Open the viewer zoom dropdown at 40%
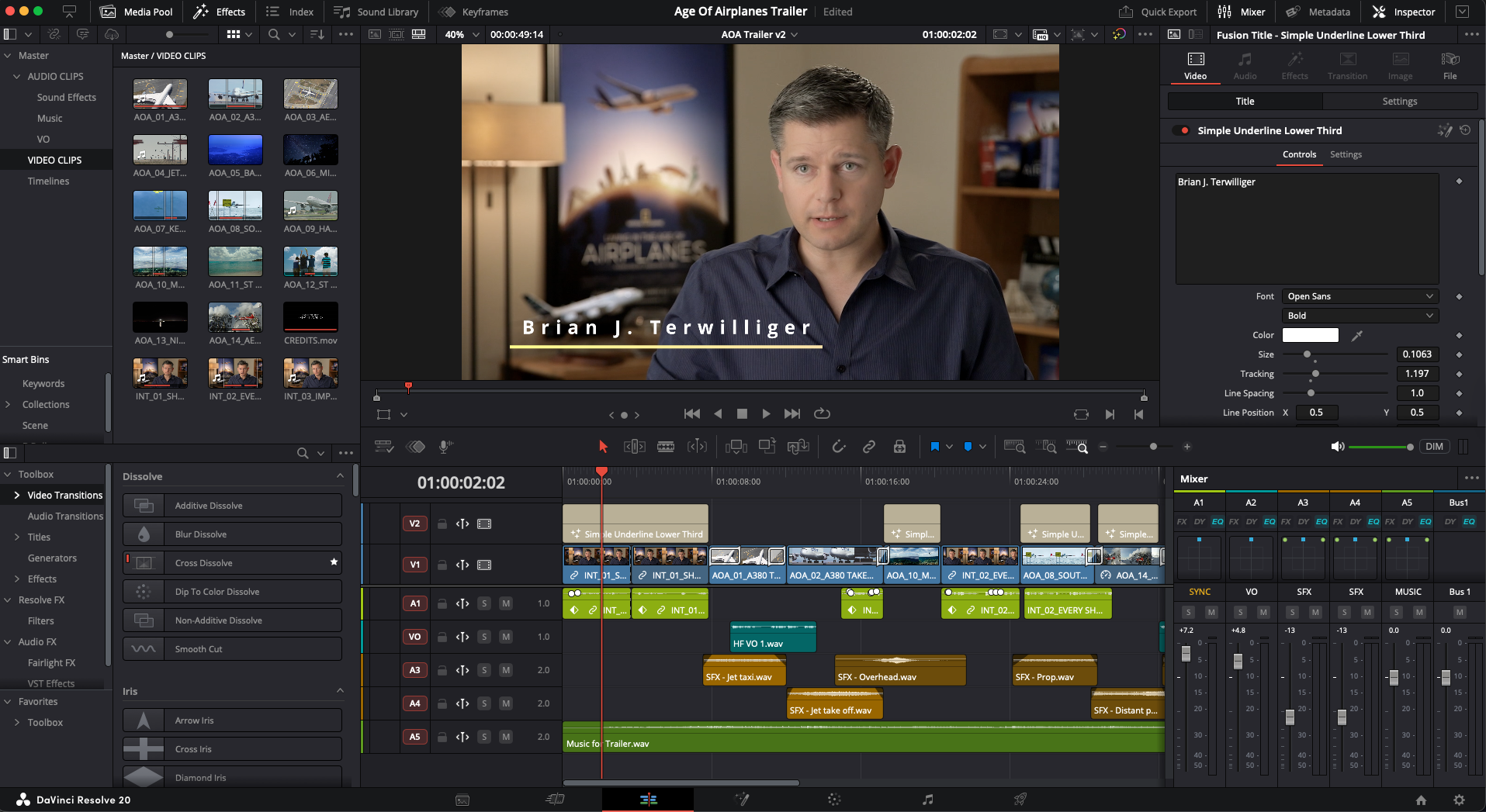Viewport: 1486px width, 812px height. 462,34
